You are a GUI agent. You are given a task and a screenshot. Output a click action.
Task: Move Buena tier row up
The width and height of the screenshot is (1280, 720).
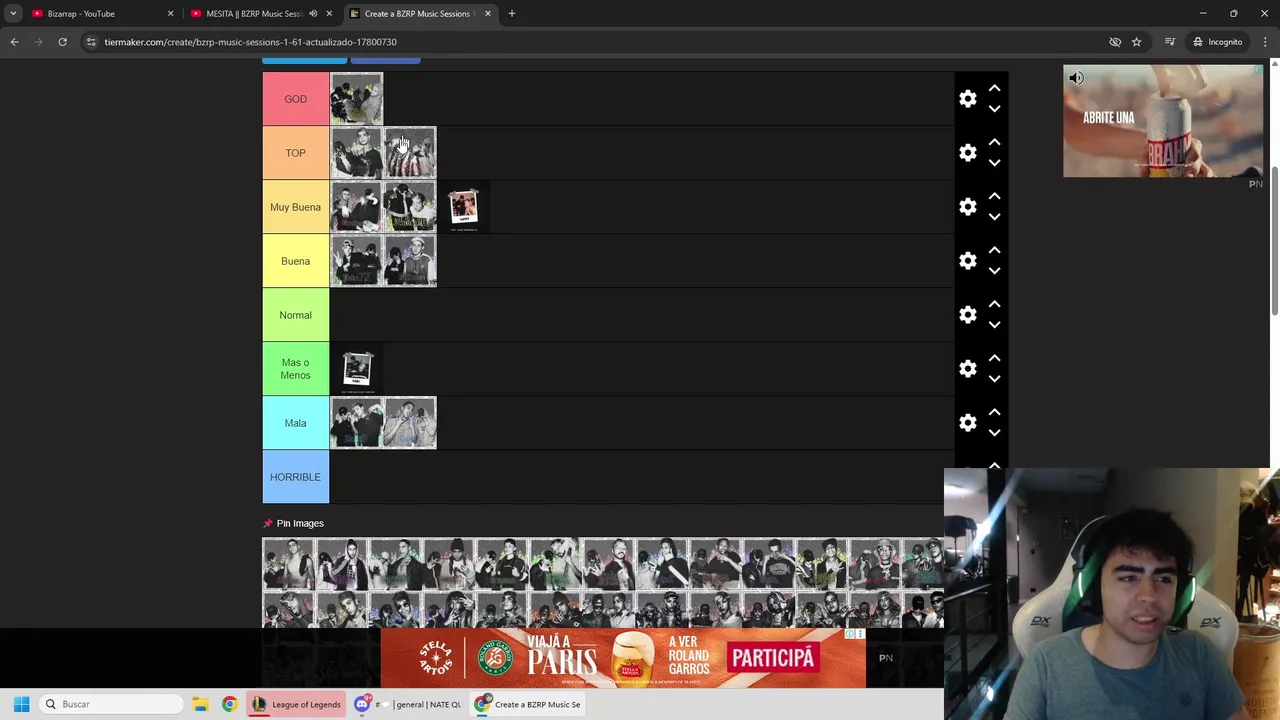pyautogui.click(x=994, y=250)
